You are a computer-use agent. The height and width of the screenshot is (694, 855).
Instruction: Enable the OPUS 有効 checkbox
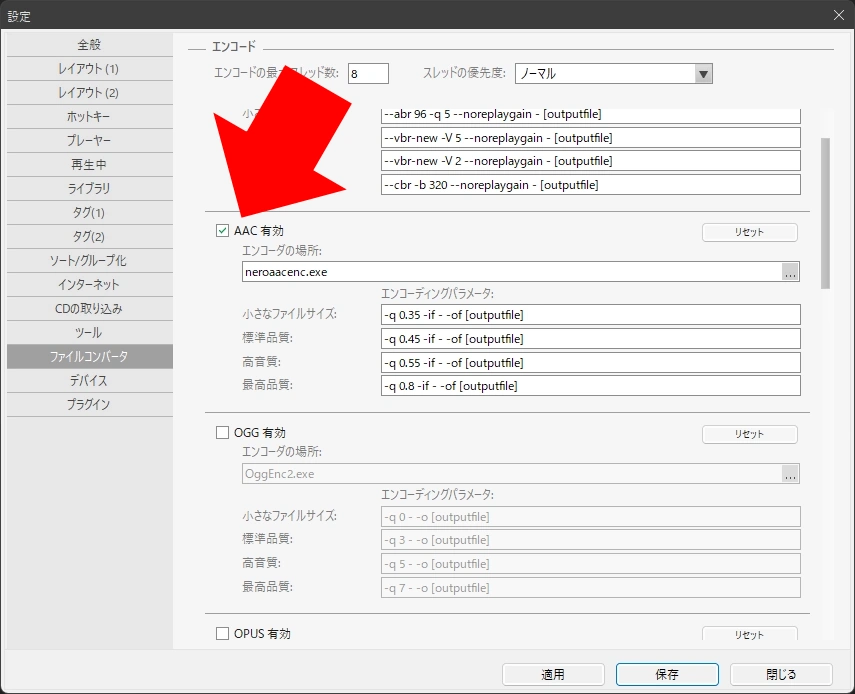pos(220,633)
